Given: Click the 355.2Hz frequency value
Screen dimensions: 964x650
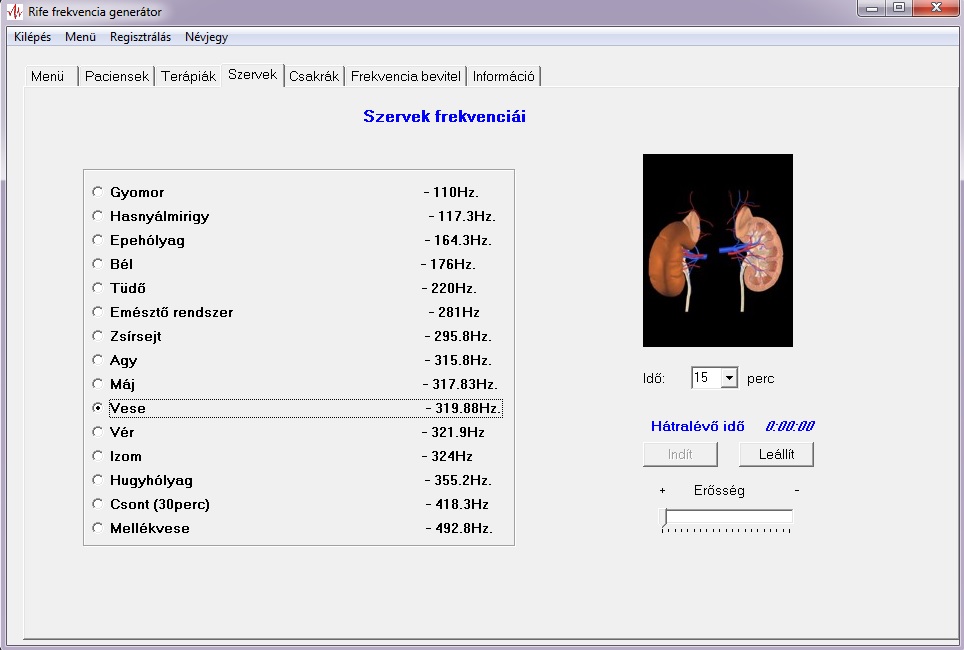Looking at the screenshot, I should [459, 480].
